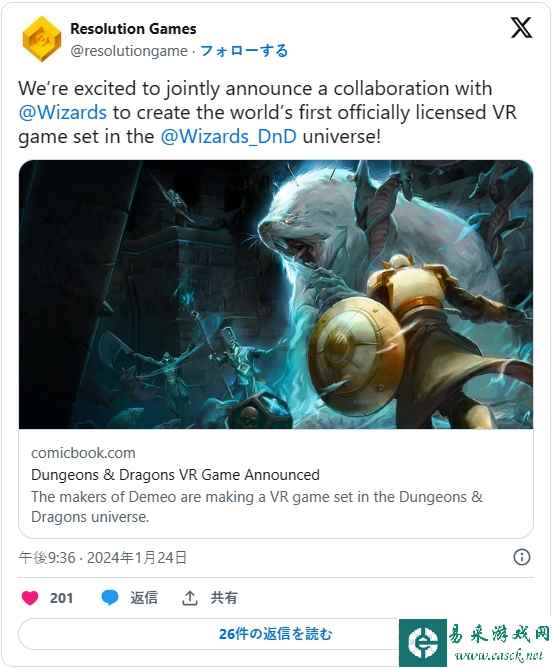The height and width of the screenshot is (668, 552).
Task: Open the tweet info circle icon
Action: point(522,557)
